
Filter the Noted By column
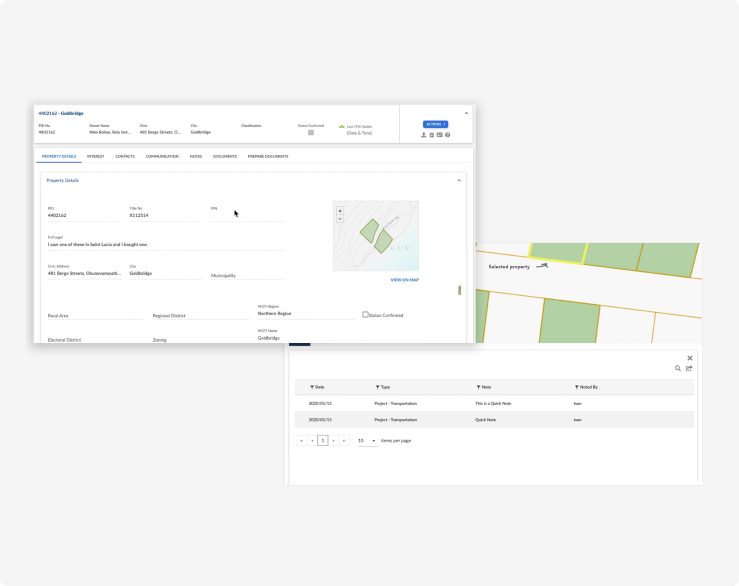pyautogui.click(x=576, y=387)
